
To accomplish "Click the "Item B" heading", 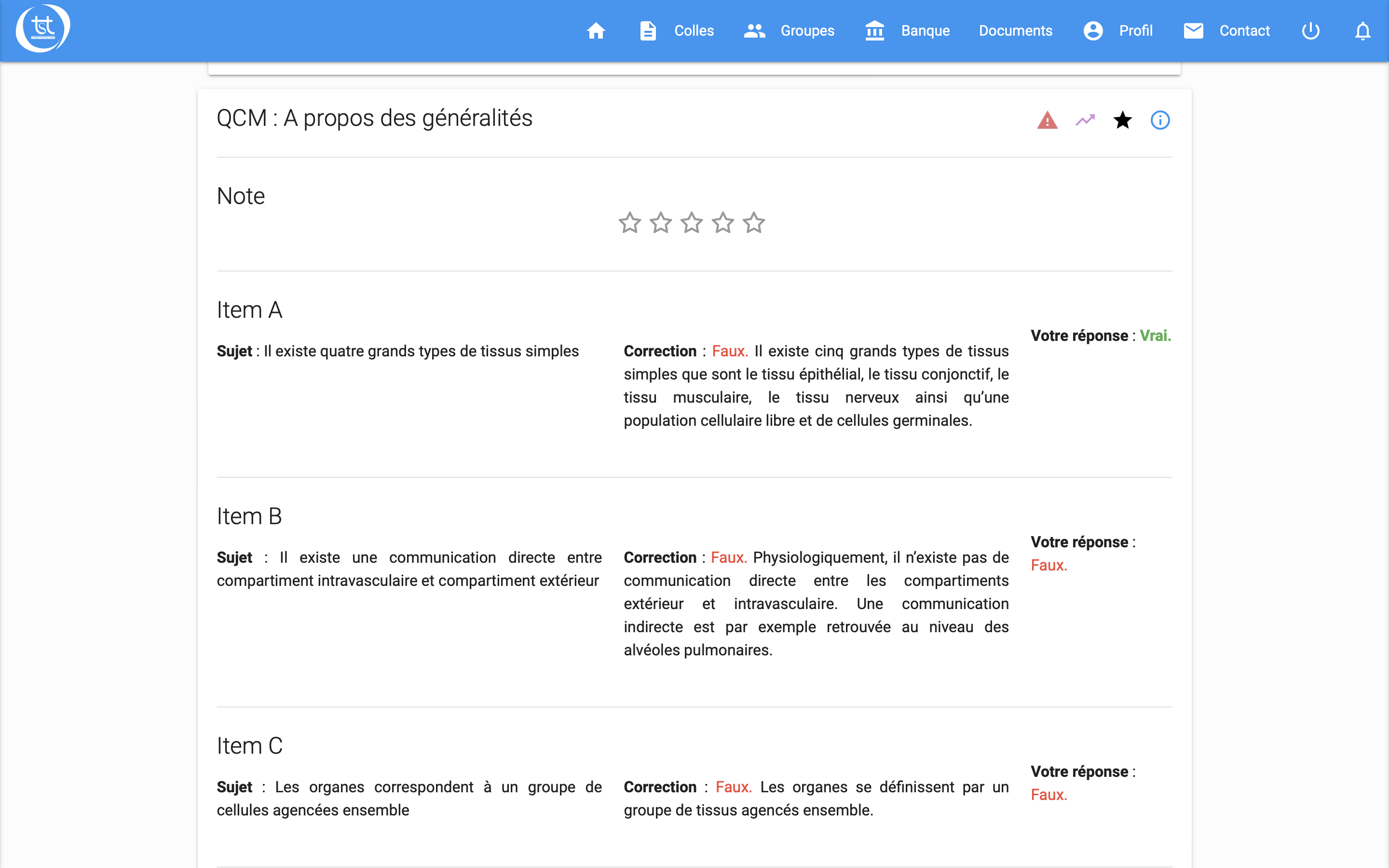I will tap(249, 516).
